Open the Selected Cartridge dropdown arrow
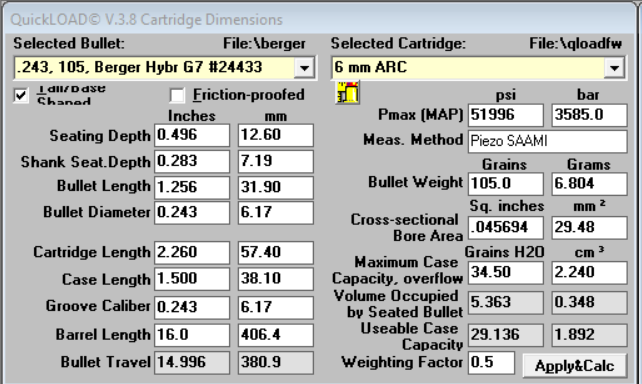 tap(614, 68)
